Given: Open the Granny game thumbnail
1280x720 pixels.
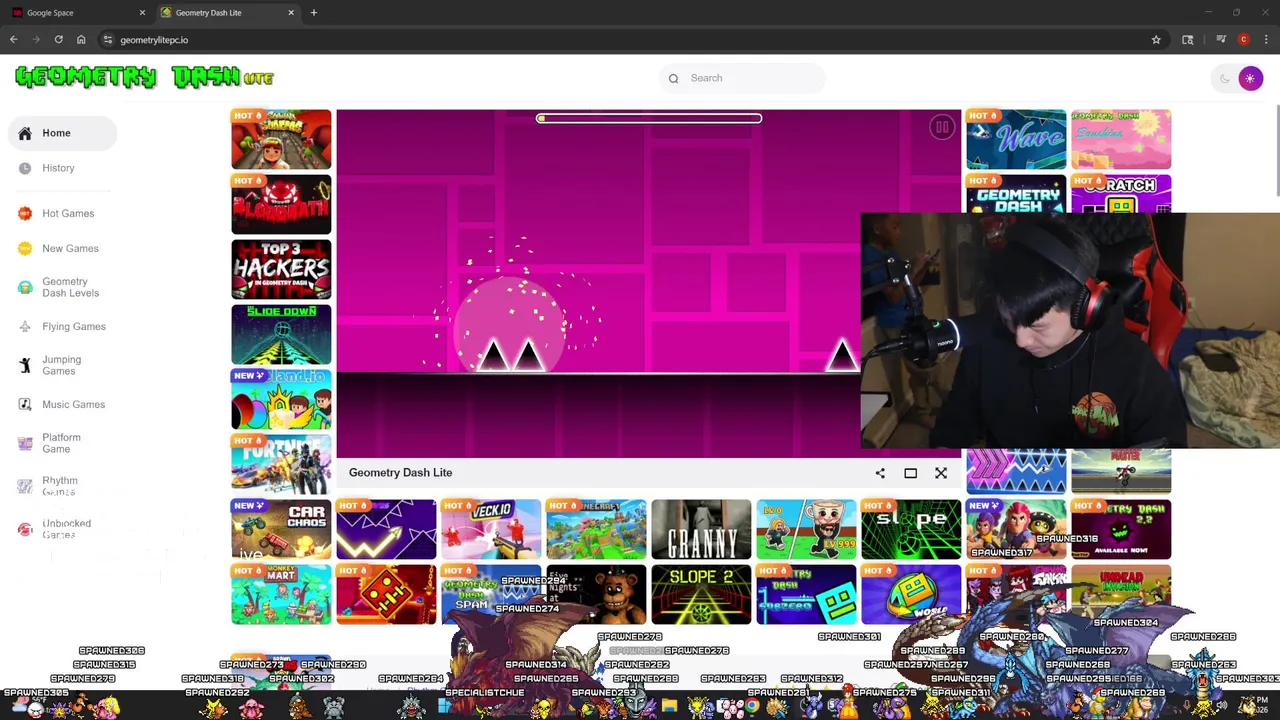Looking at the screenshot, I should pos(701,530).
